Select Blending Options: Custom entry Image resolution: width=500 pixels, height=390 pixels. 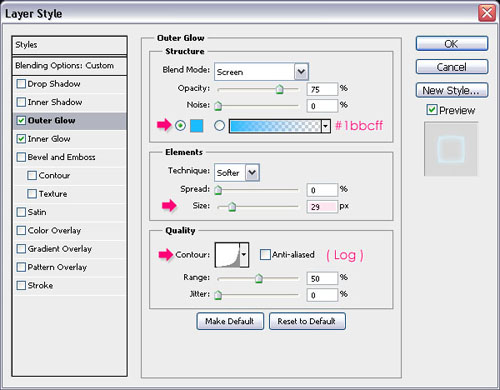pyautogui.click(x=69, y=66)
